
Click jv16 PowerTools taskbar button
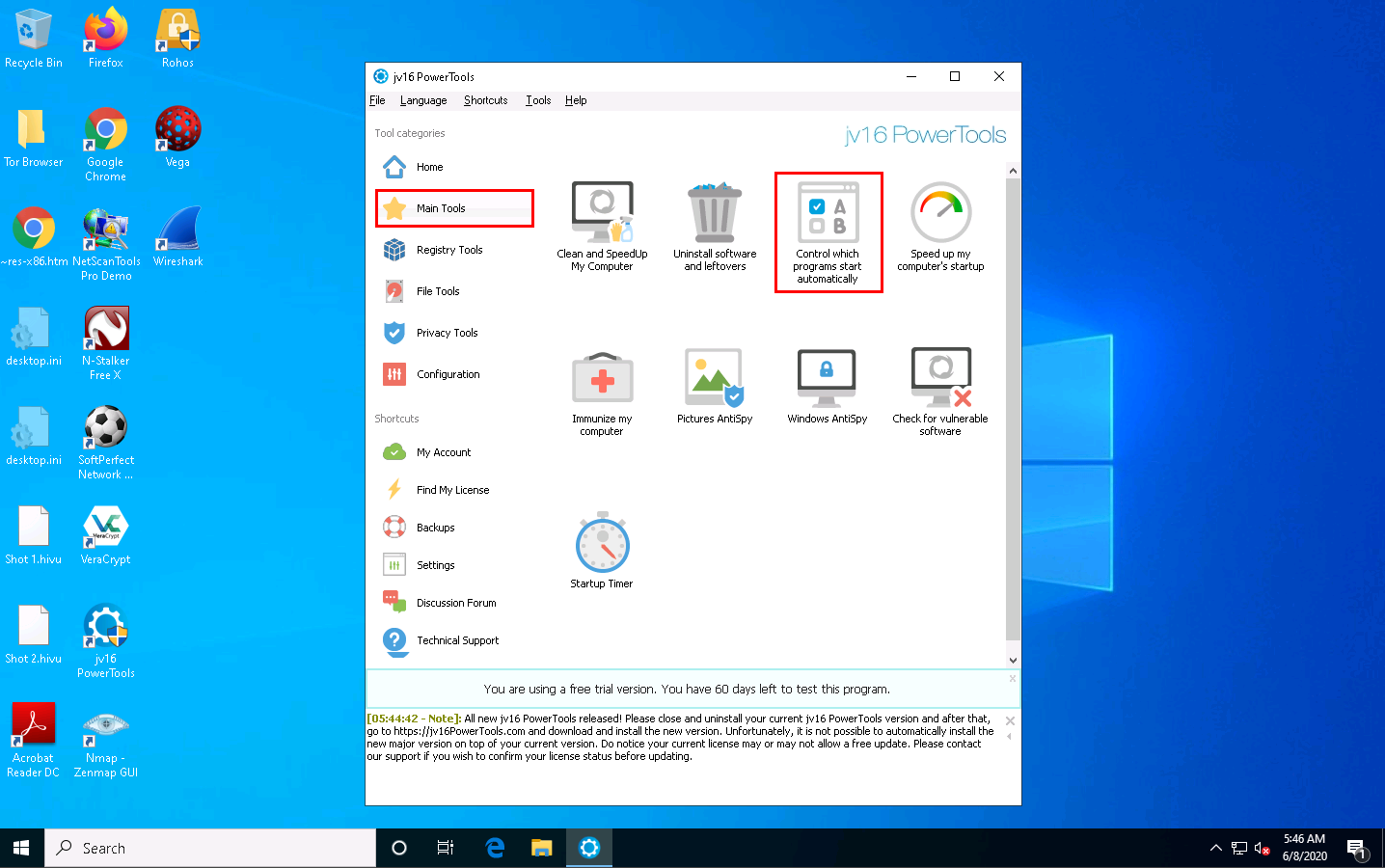click(589, 848)
